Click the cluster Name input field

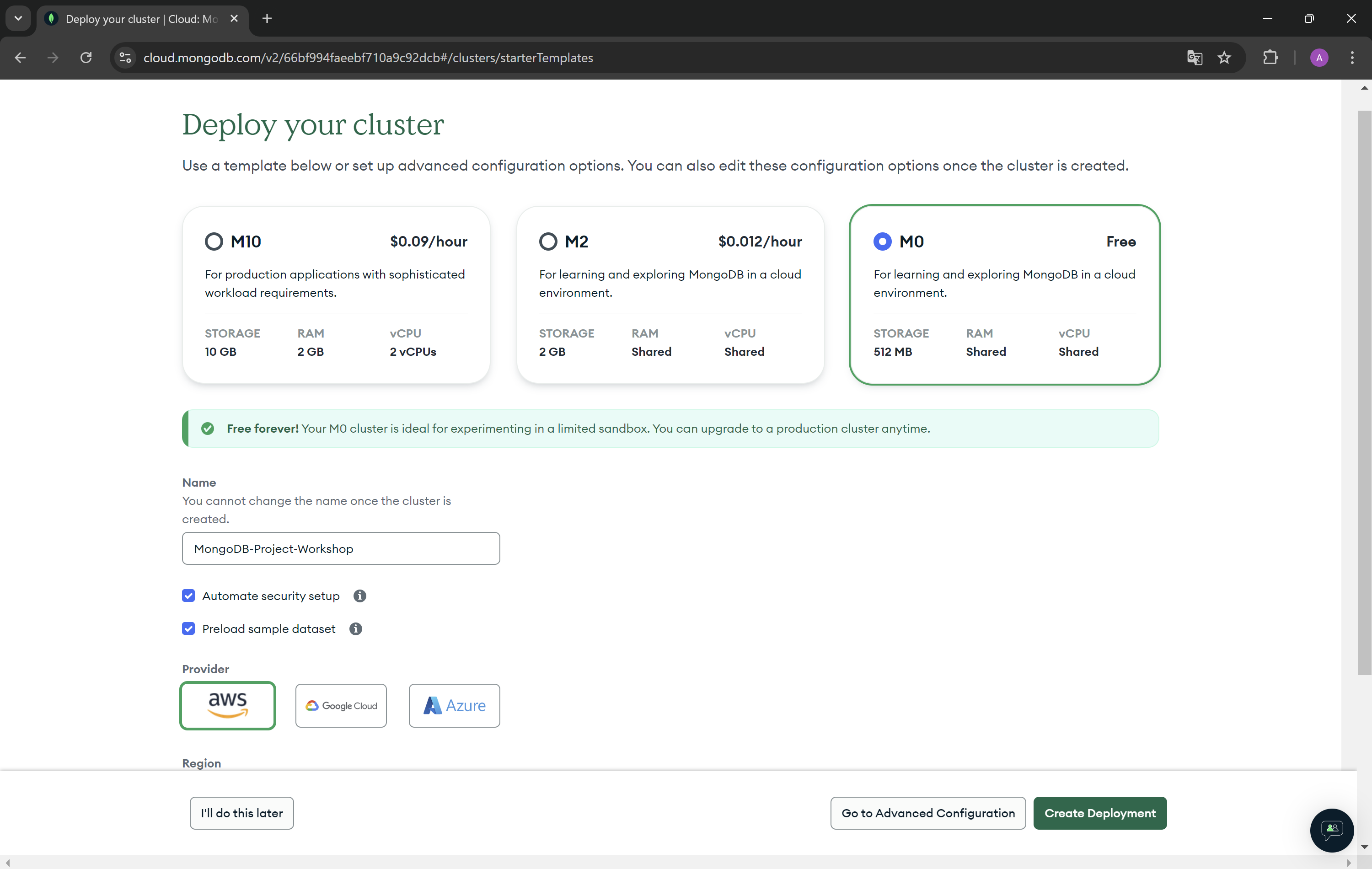click(x=341, y=548)
